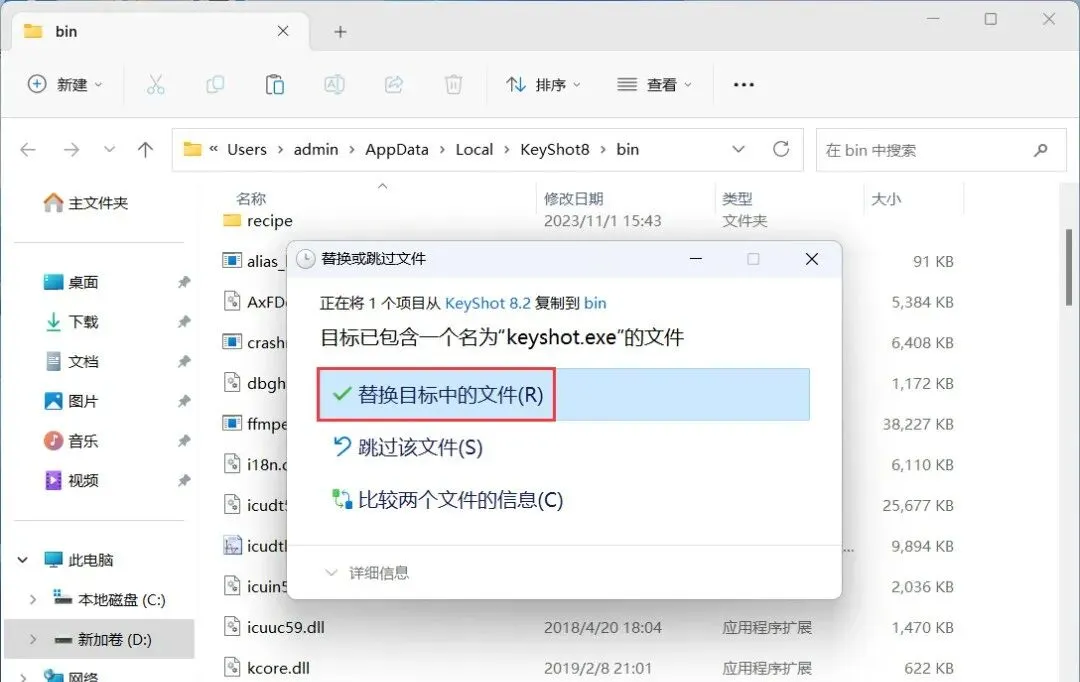Click Users in the address path
This screenshot has height=682, width=1080.
pos(247,149)
